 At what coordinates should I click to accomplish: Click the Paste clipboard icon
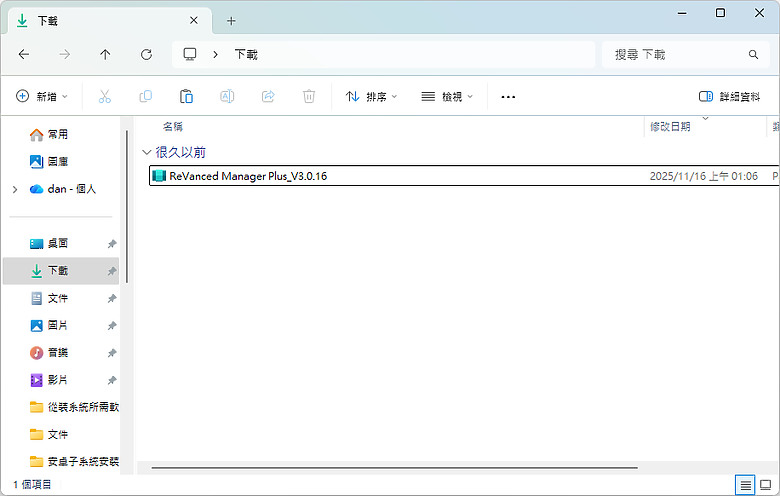coord(186,97)
